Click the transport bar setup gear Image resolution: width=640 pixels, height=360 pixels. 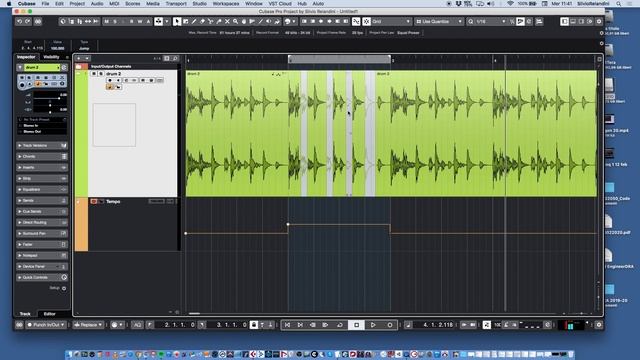599,325
